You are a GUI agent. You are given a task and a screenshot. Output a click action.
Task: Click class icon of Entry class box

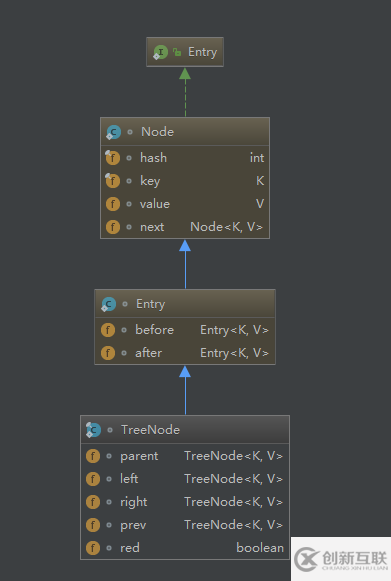[109, 304]
